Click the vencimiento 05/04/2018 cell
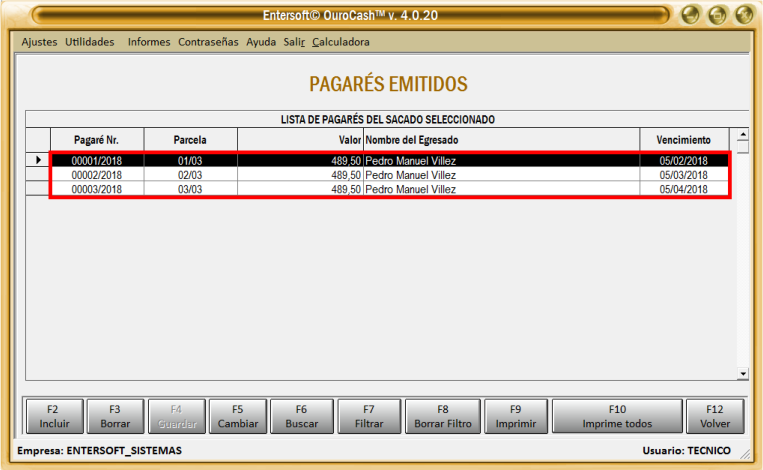The image size is (763, 470). (x=684, y=189)
